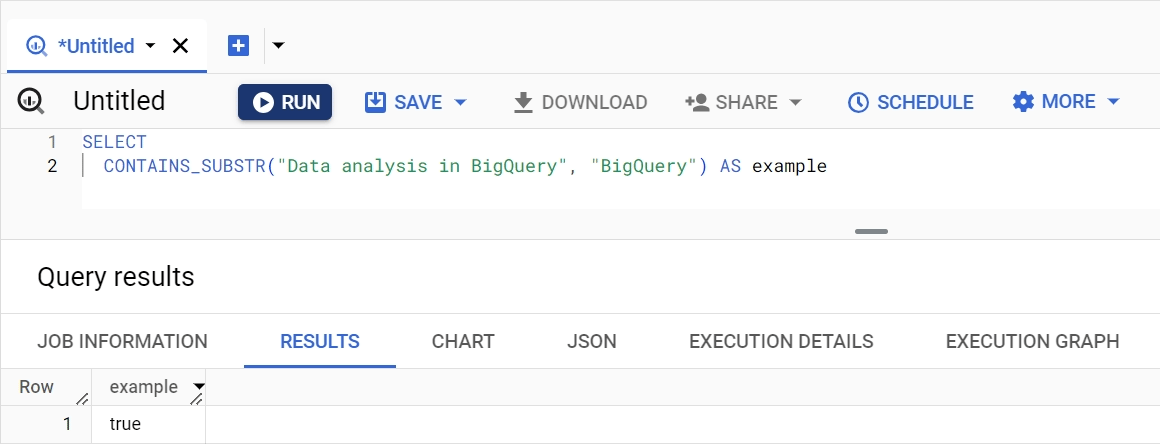This screenshot has width=1160, height=444.
Task: Open the JSON tab
Action: pos(592,341)
